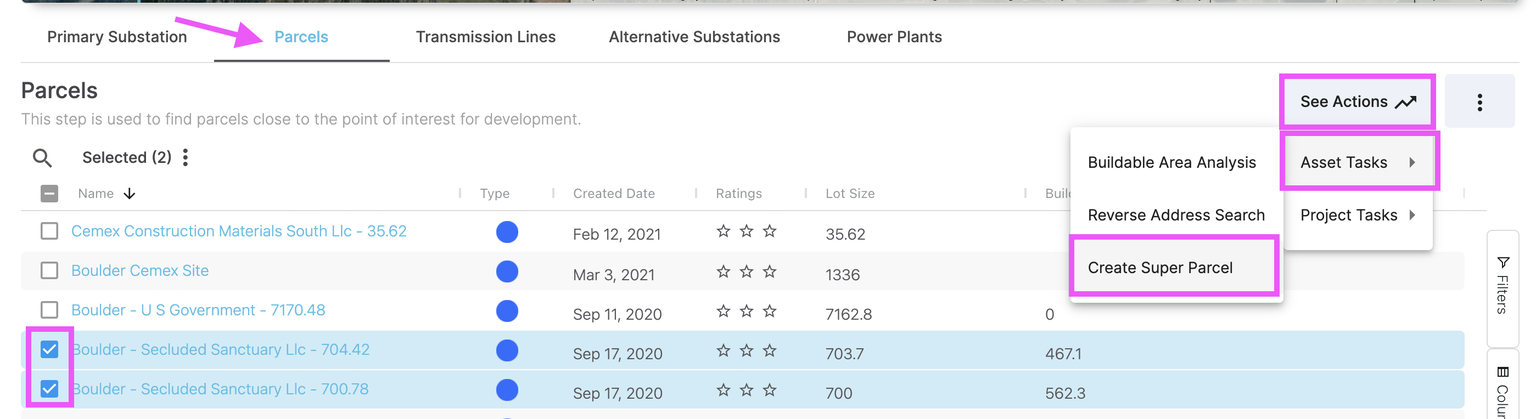Choose Buildable Area Analysis option
The height and width of the screenshot is (419, 1536).
click(x=1172, y=162)
